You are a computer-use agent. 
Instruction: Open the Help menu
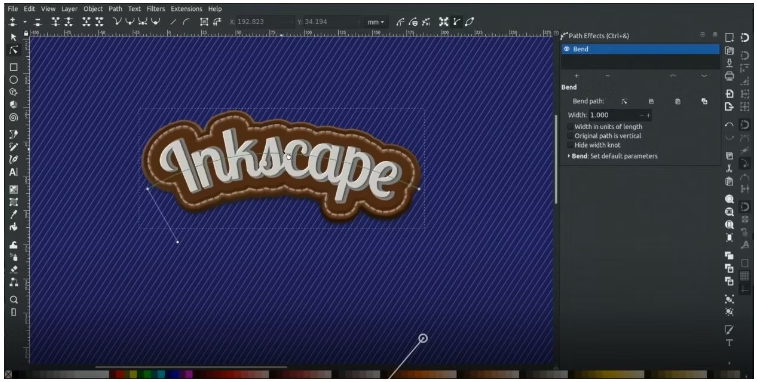(x=215, y=9)
